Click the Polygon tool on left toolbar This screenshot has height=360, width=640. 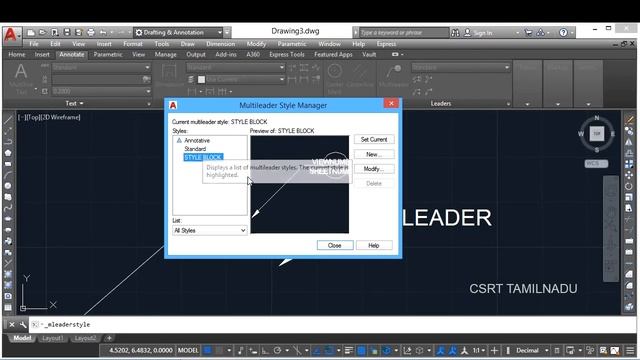pos(8,153)
